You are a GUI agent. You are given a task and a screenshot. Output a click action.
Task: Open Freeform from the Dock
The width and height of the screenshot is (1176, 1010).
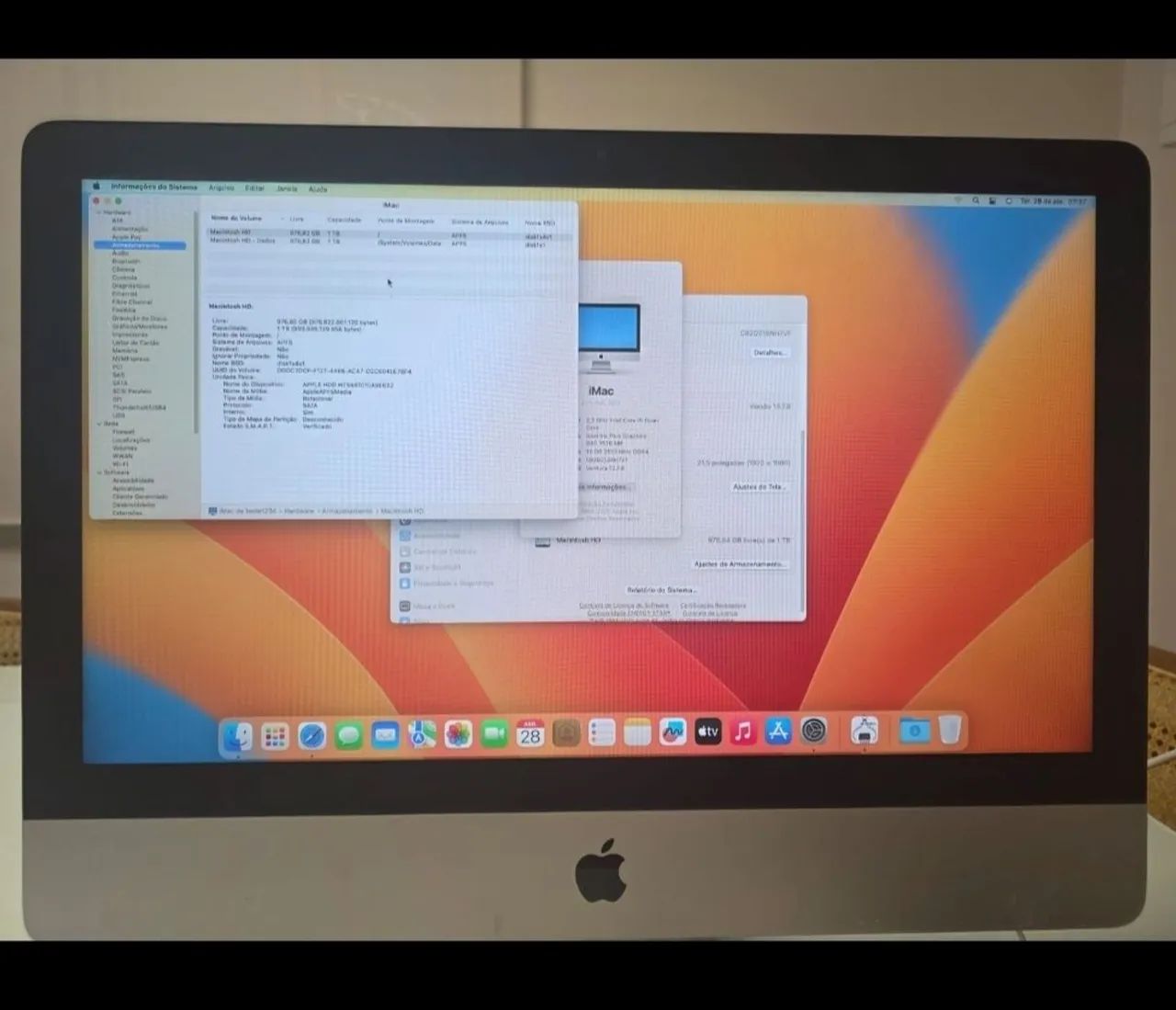click(x=673, y=732)
